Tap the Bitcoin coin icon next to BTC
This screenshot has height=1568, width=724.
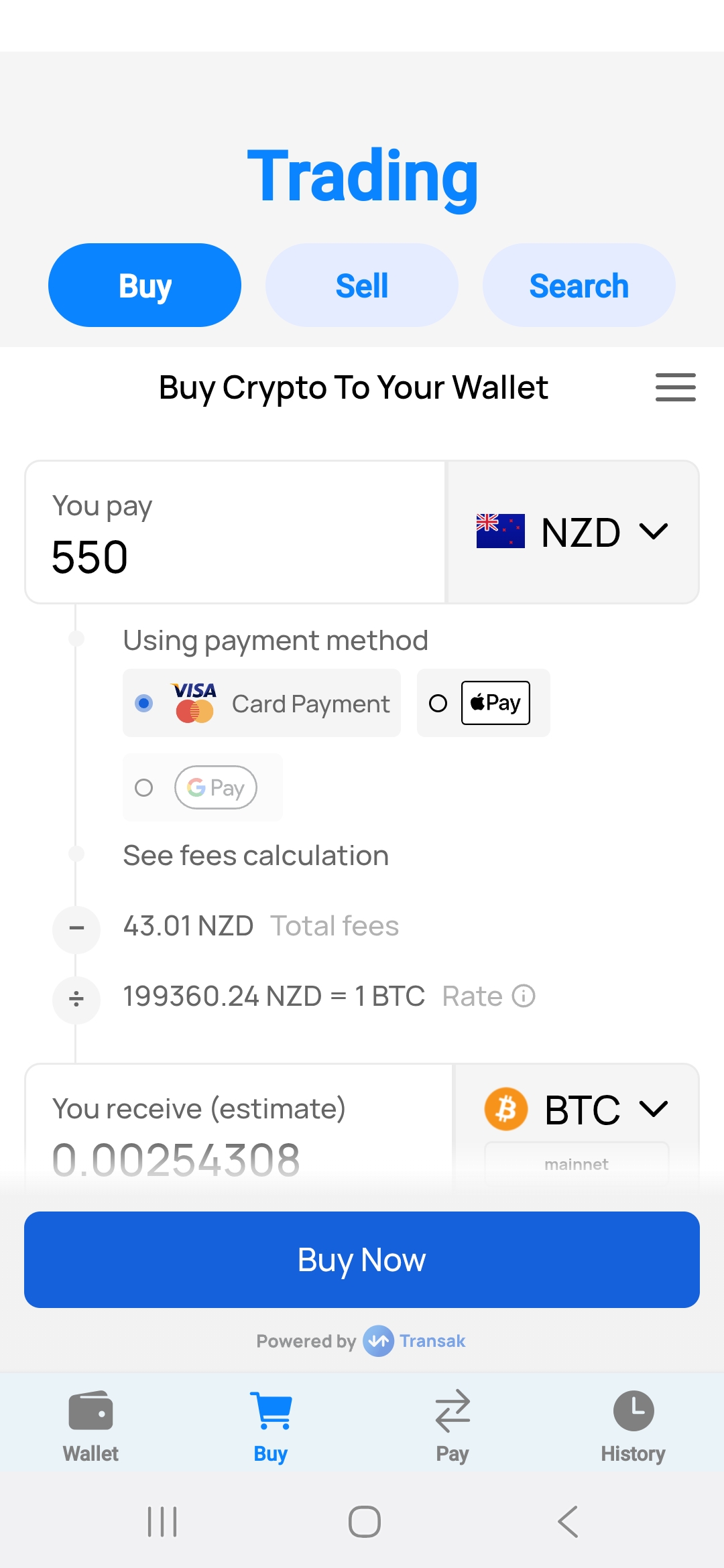point(506,1108)
